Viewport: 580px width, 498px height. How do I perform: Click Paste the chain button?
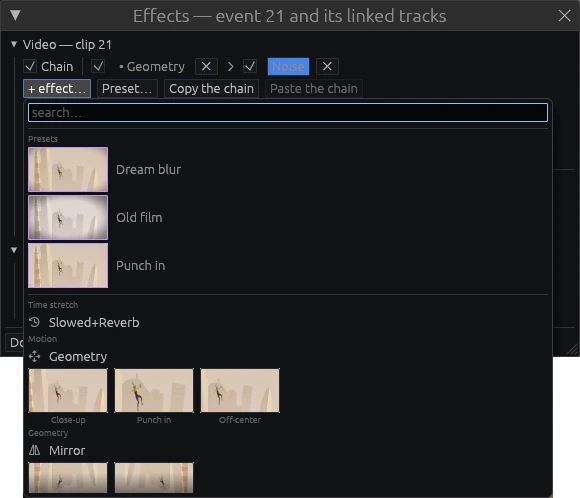tap(314, 89)
